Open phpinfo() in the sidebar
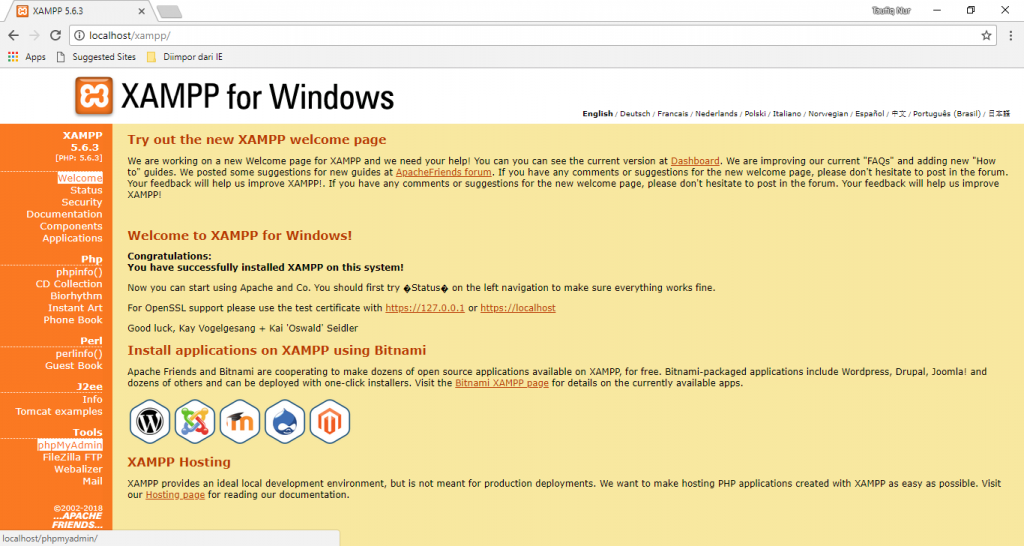Image resolution: width=1024 pixels, height=546 pixels. [x=79, y=272]
